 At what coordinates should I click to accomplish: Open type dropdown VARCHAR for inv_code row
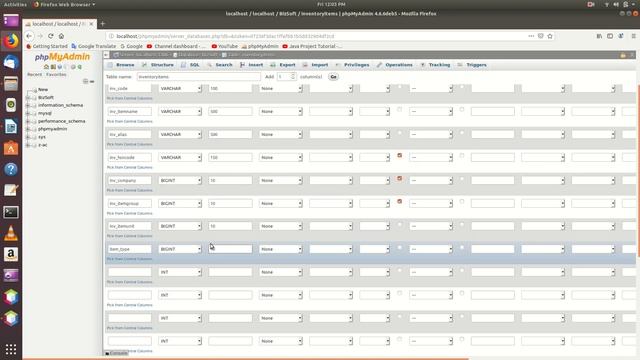(x=180, y=88)
